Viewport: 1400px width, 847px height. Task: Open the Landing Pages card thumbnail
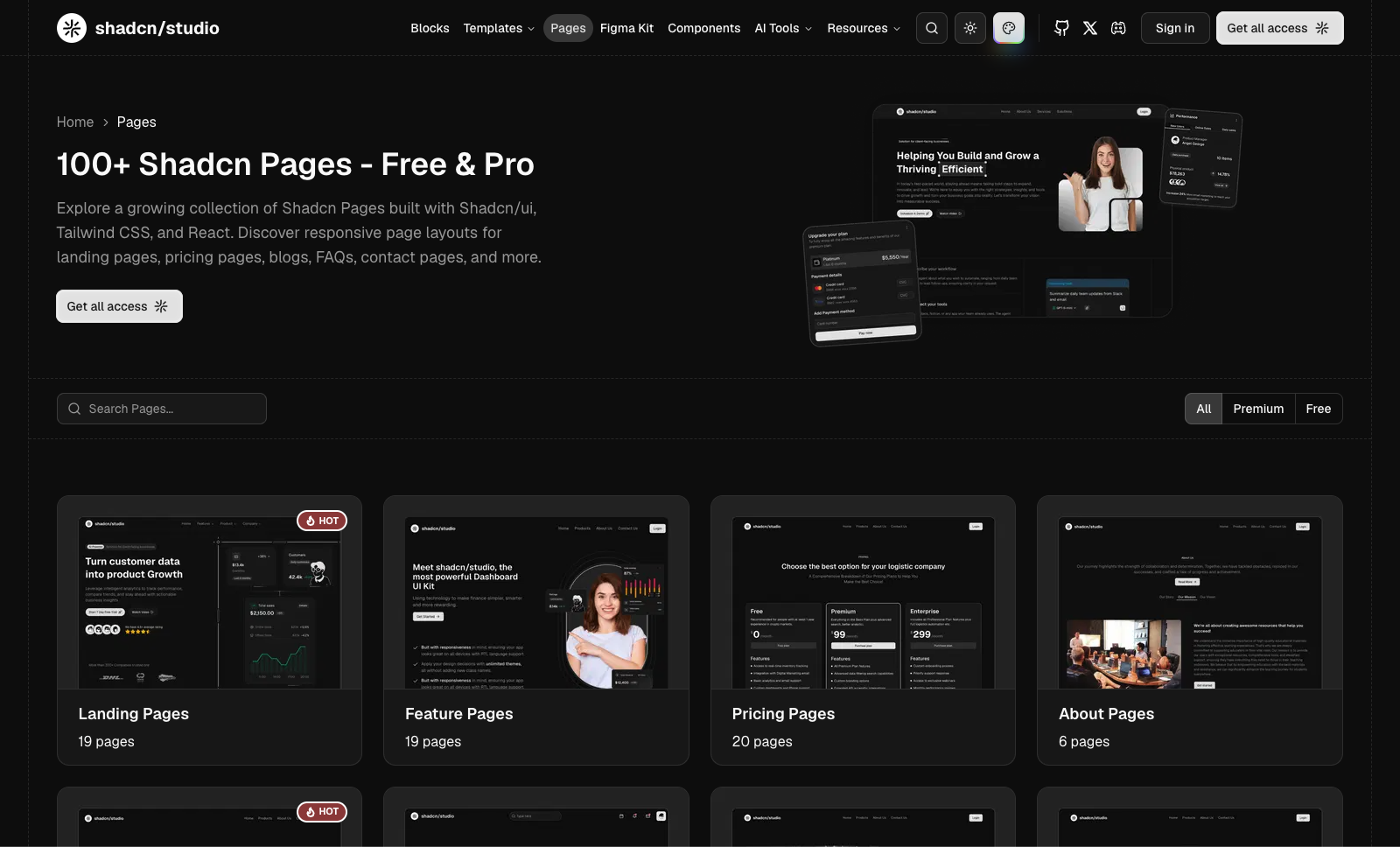coord(209,602)
